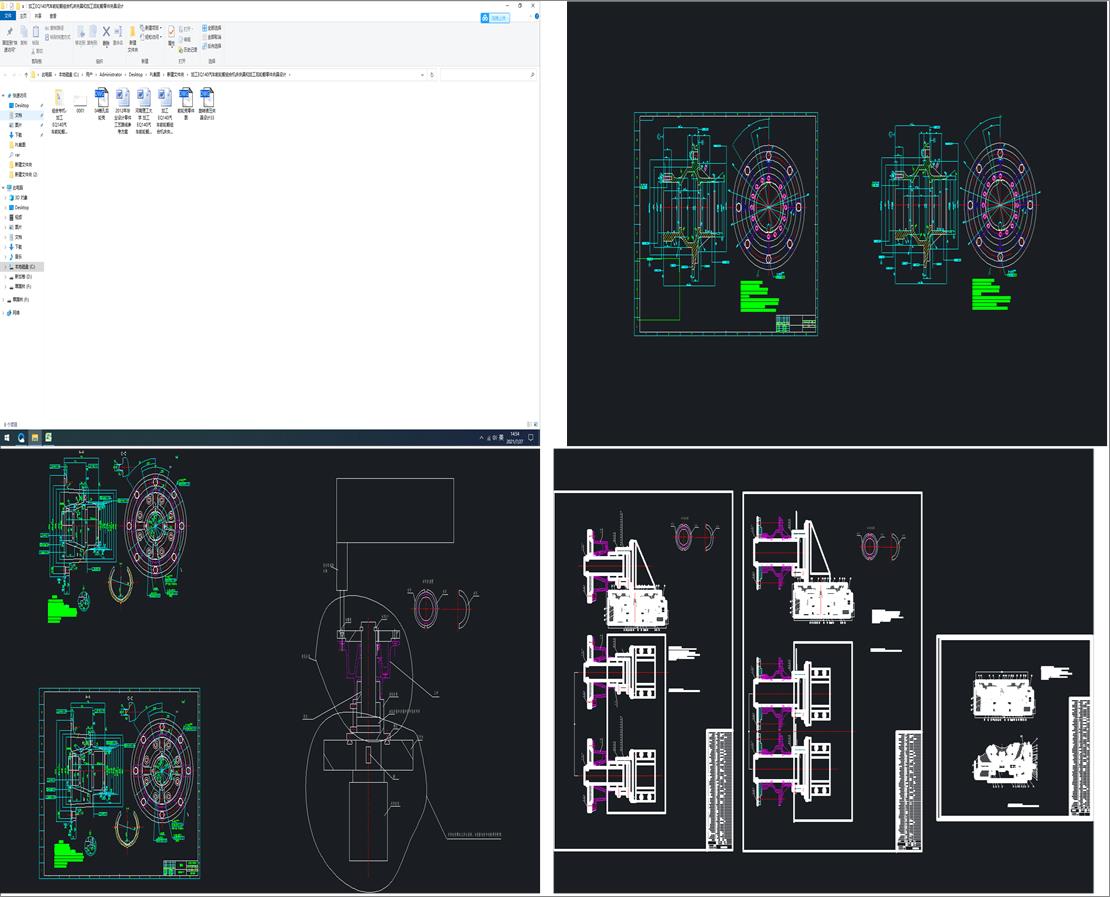Click Select all in the ribbon
Image resolution: width=1110 pixels, height=897 pixels.
click(x=212, y=28)
